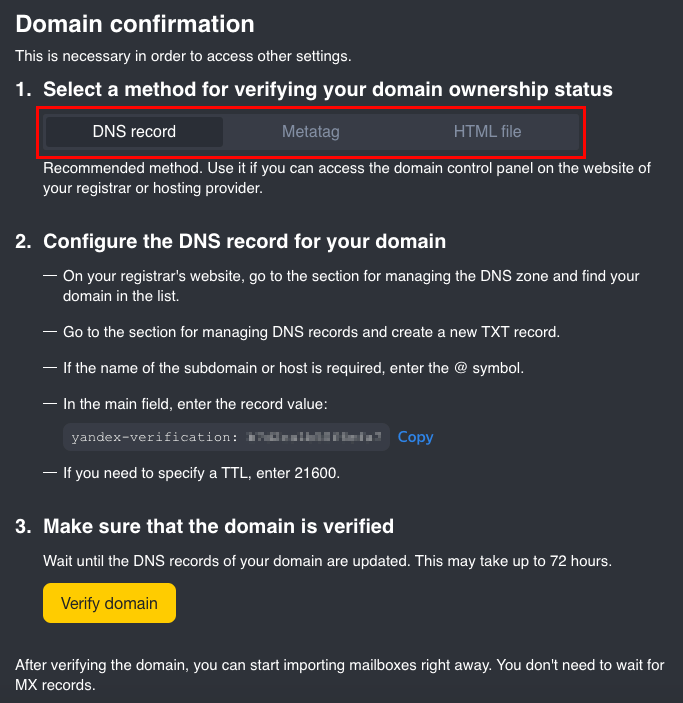Click inside the yandex-verification code field

pyautogui.click(x=226, y=437)
